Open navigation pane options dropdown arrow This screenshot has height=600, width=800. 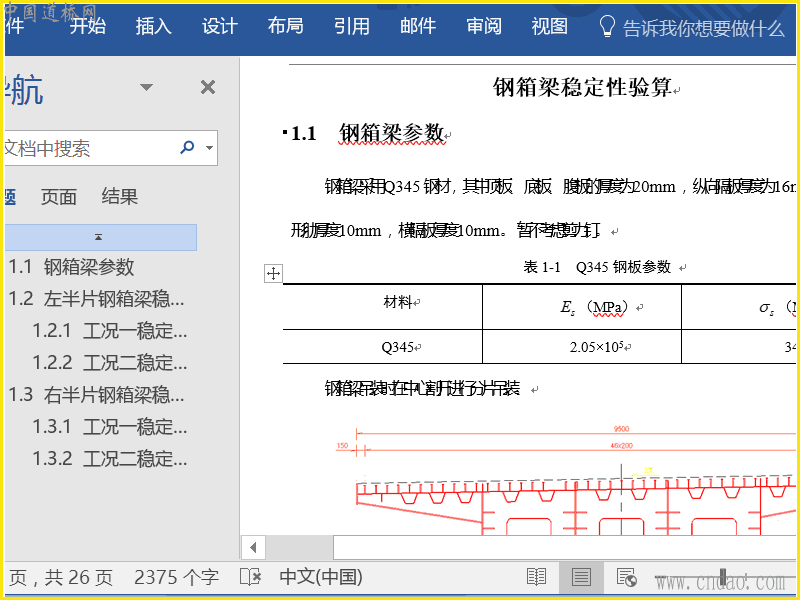146,87
